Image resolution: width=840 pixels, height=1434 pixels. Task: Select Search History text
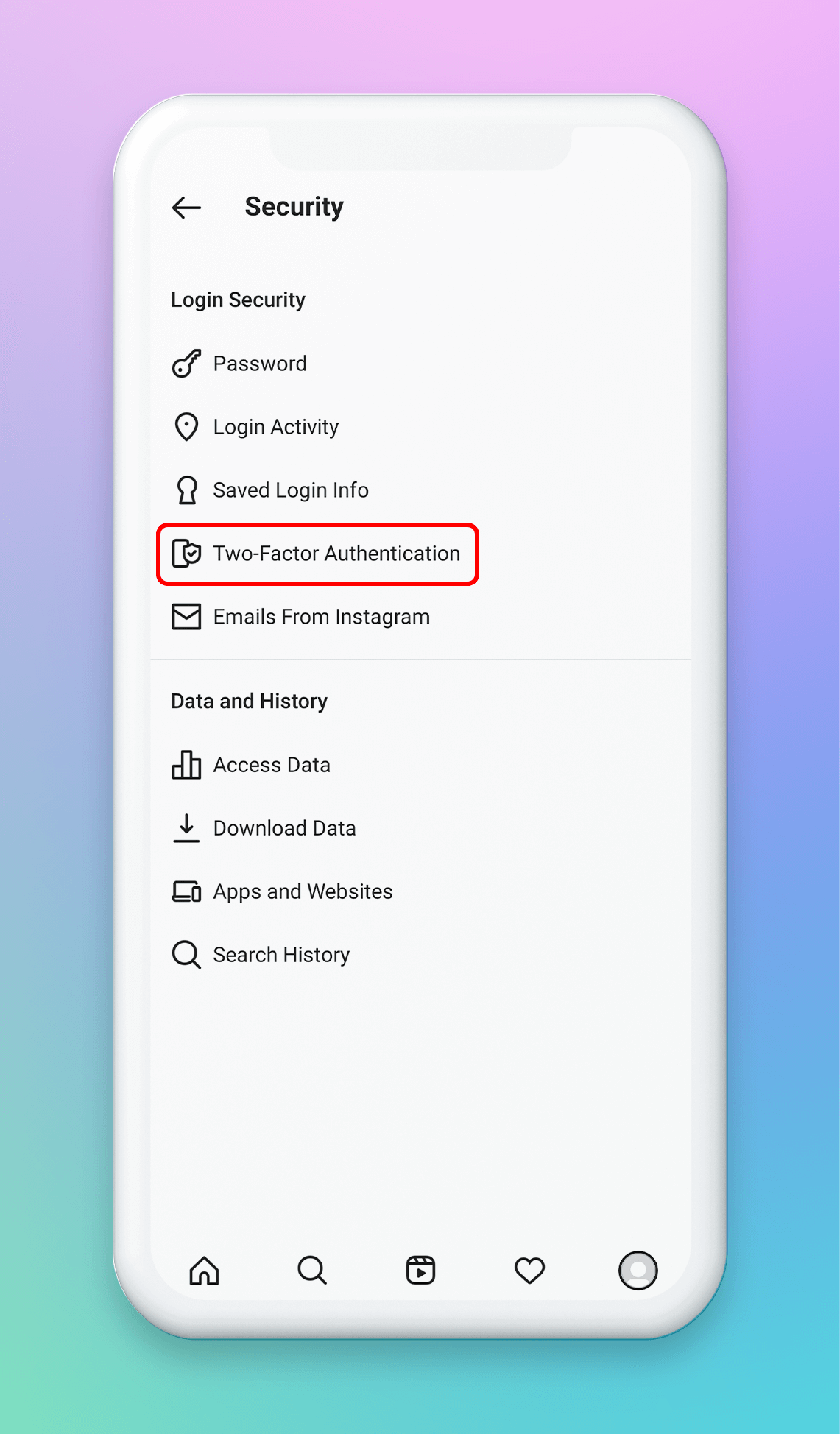pos(281,955)
